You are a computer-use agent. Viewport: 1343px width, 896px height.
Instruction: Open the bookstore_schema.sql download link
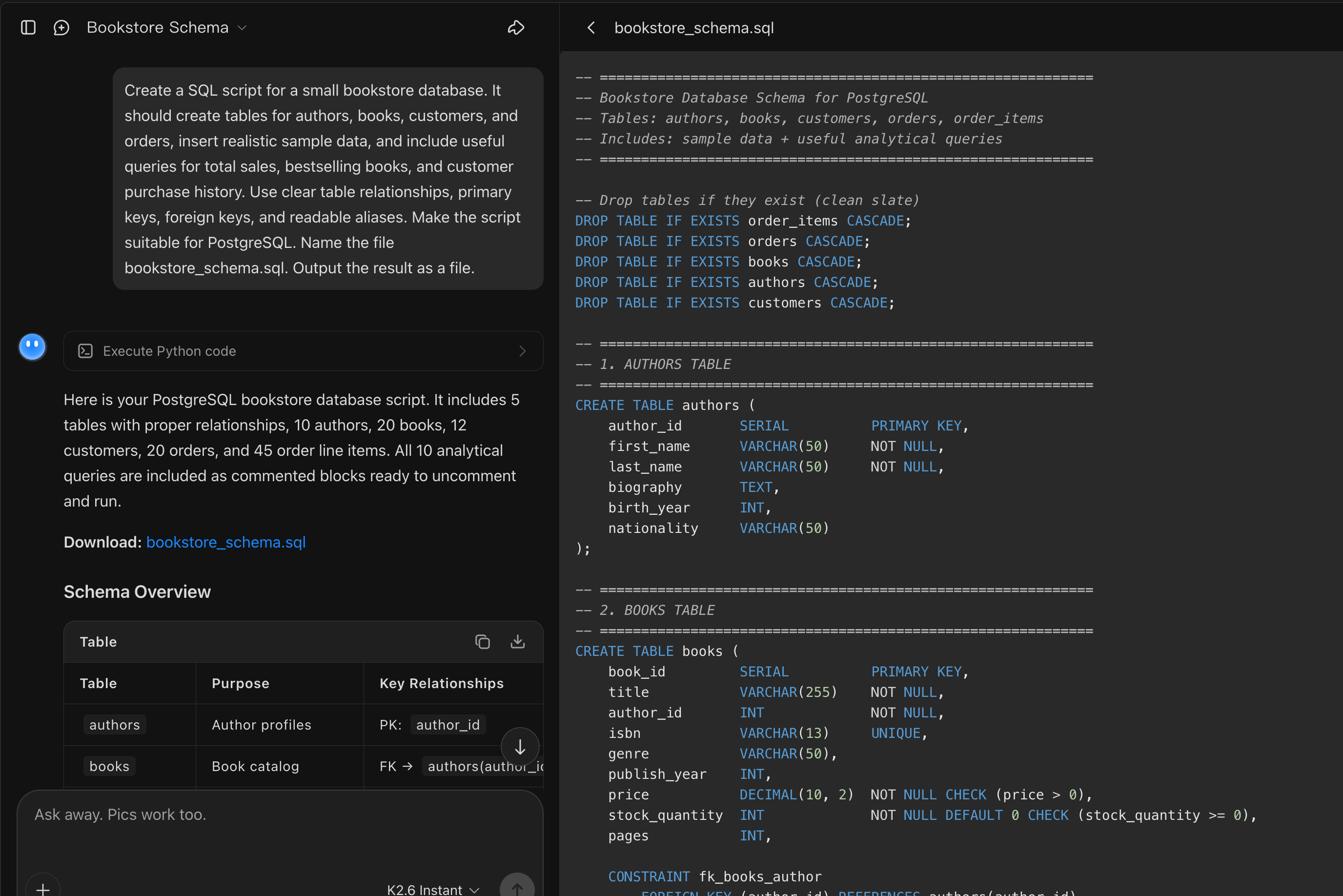coord(225,542)
